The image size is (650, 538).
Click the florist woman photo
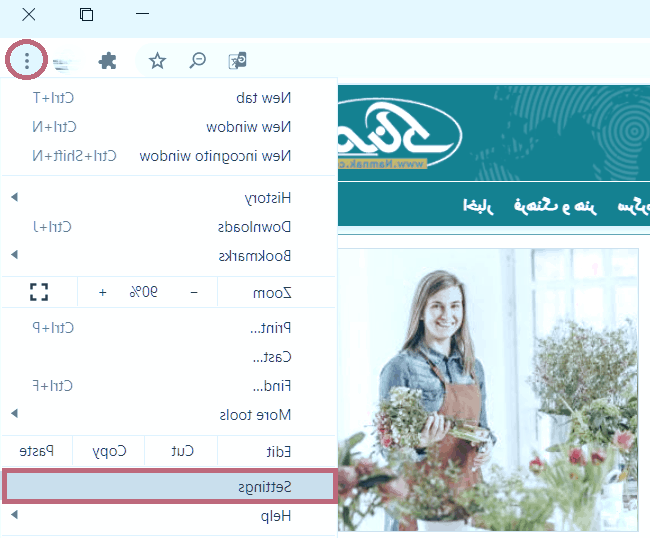click(488, 390)
